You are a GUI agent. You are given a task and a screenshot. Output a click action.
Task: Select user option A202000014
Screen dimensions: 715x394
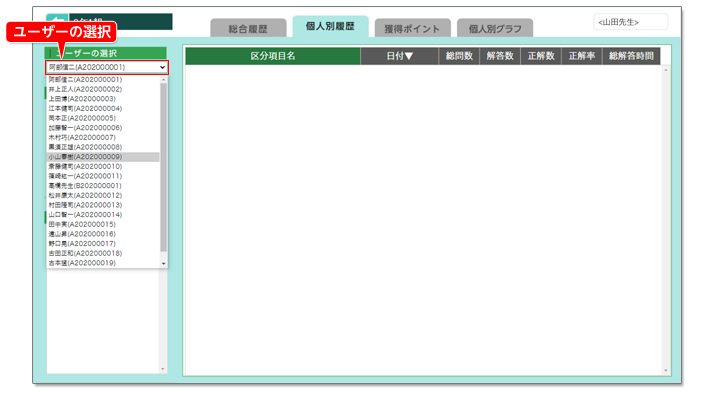103,215
